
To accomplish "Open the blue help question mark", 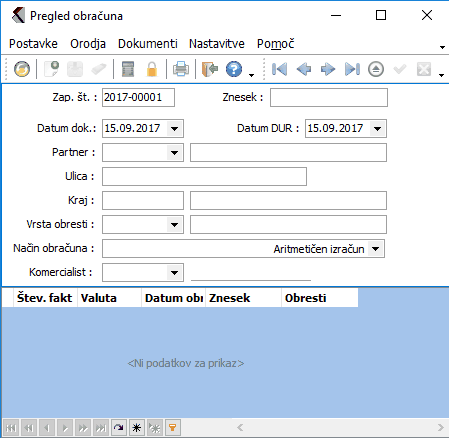I will (x=234, y=69).
